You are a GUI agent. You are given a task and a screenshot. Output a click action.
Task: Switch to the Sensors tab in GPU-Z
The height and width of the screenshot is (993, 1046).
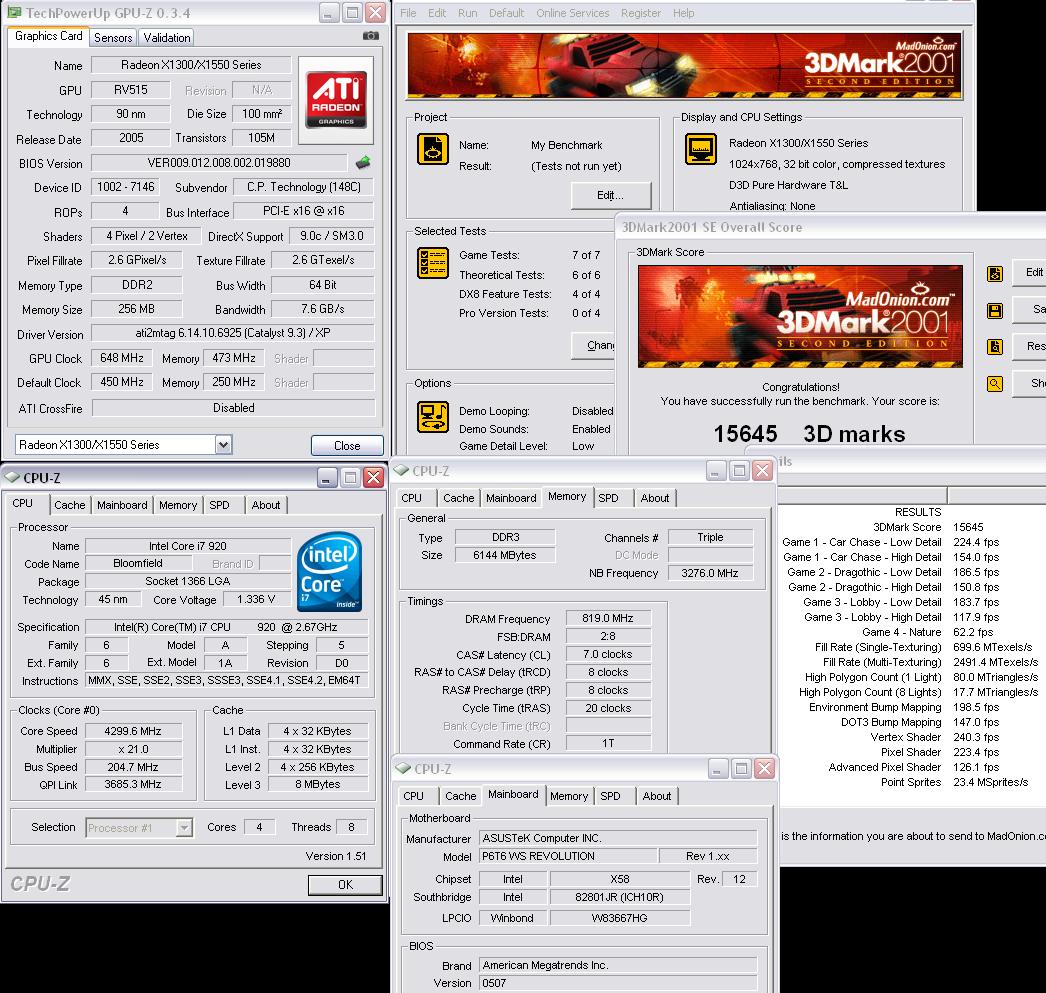click(113, 37)
